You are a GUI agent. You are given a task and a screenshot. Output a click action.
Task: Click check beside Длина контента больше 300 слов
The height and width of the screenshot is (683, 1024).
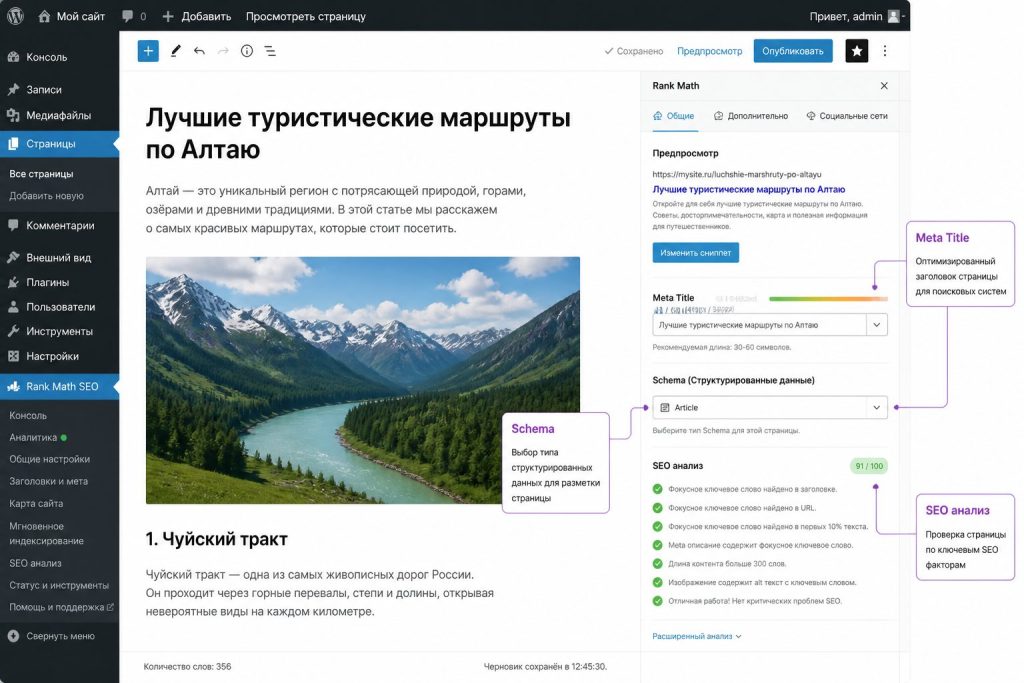[x=658, y=564]
